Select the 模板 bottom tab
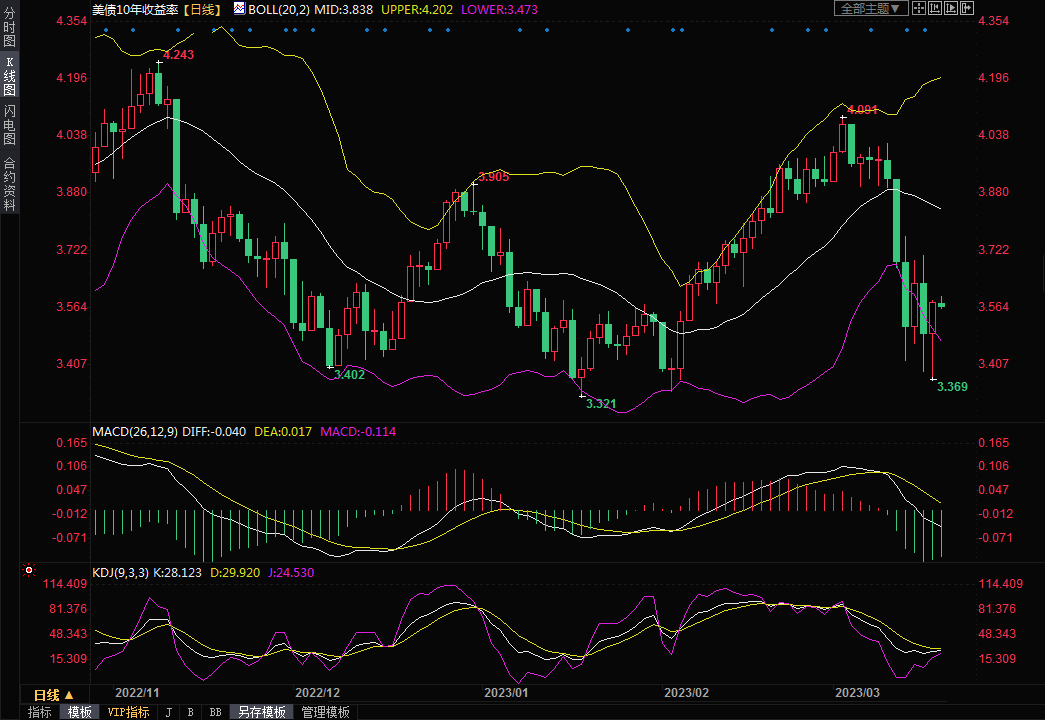Image resolution: width=1045 pixels, height=720 pixels. pyautogui.click(x=80, y=712)
